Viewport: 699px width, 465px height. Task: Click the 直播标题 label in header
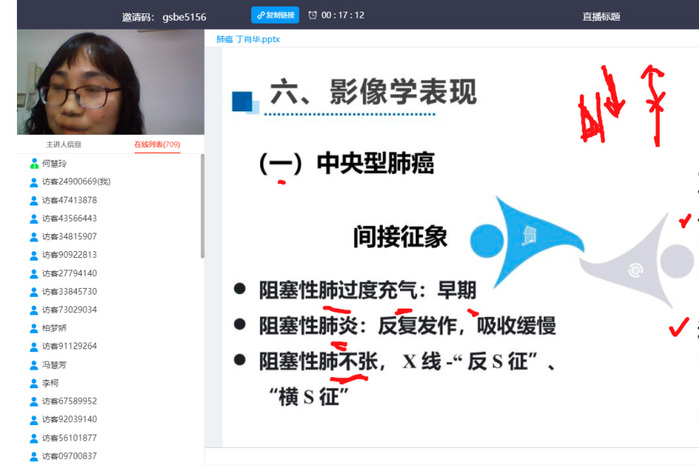[x=601, y=16]
